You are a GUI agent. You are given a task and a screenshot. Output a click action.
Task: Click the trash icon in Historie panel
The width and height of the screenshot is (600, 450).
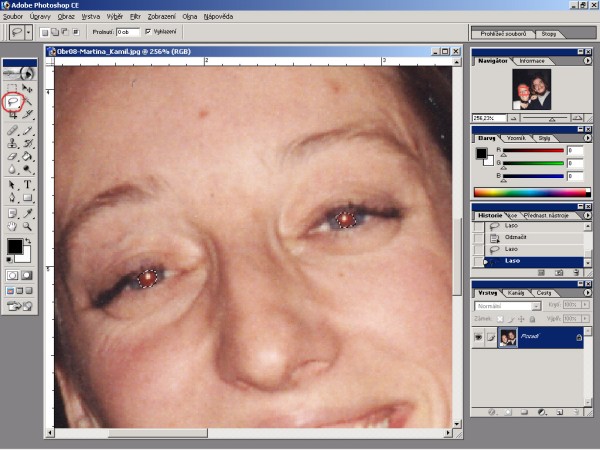point(576,271)
